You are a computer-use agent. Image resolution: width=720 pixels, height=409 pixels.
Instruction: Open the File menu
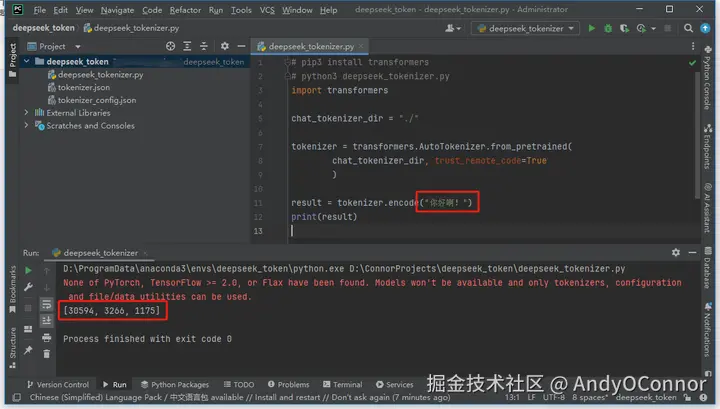pos(40,10)
